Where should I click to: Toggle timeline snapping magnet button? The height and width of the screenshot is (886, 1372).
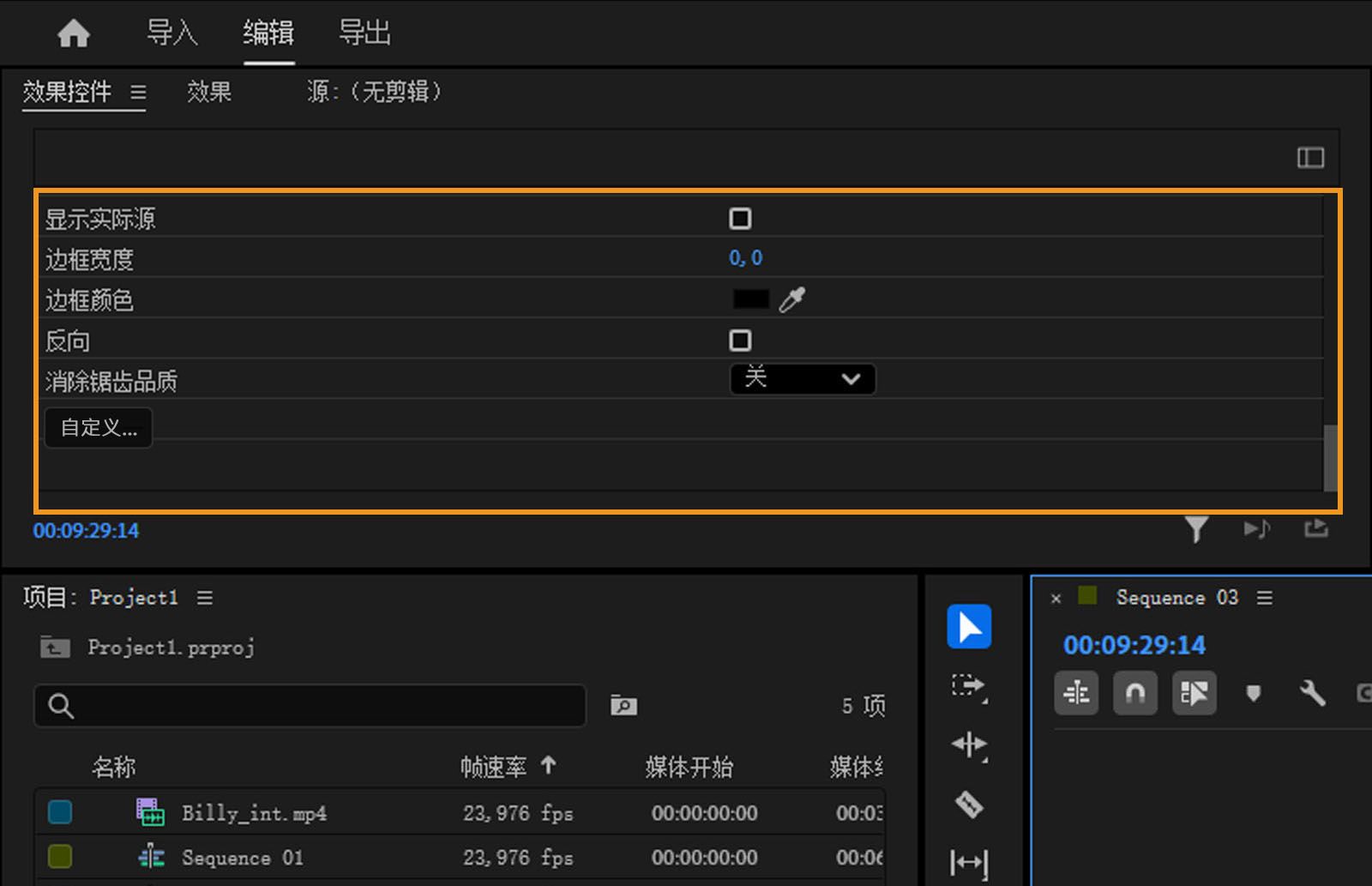click(x=1135, y=693)
